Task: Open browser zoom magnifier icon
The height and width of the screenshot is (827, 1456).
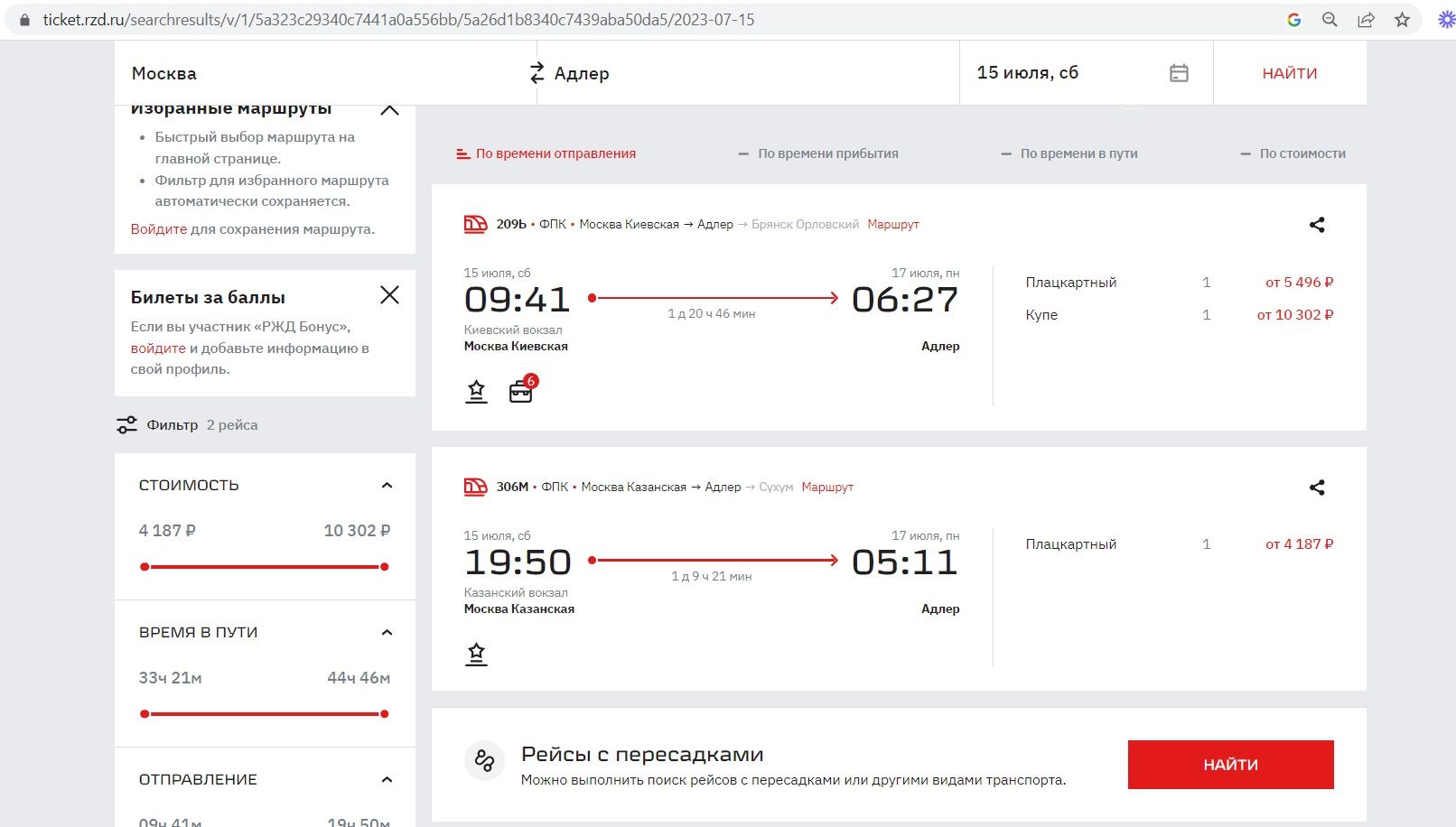Action: 1330,20
